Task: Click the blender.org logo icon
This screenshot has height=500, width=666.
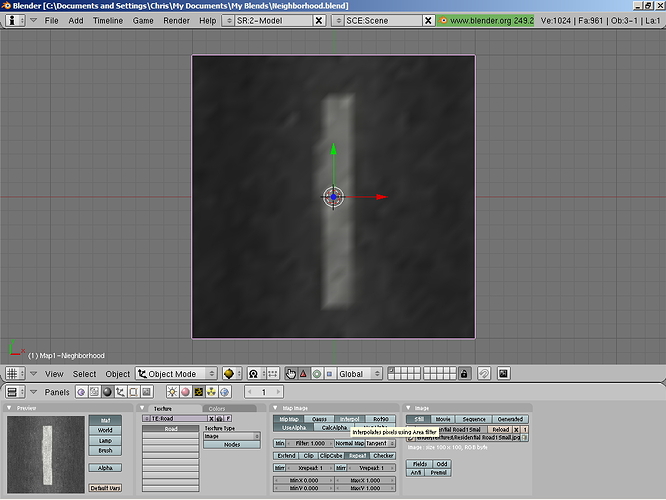Action: click(443, 20)
